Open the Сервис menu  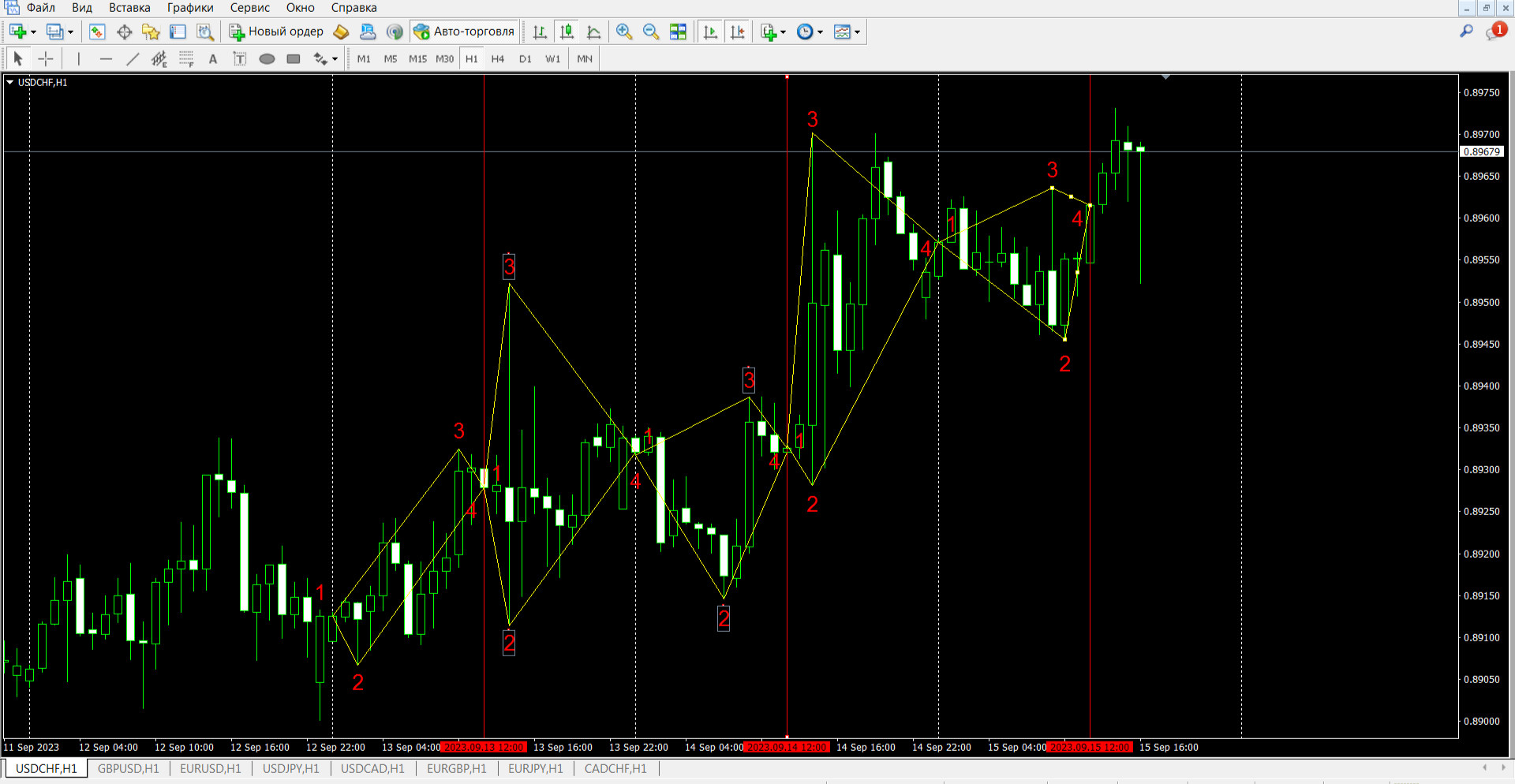point(250,8)
